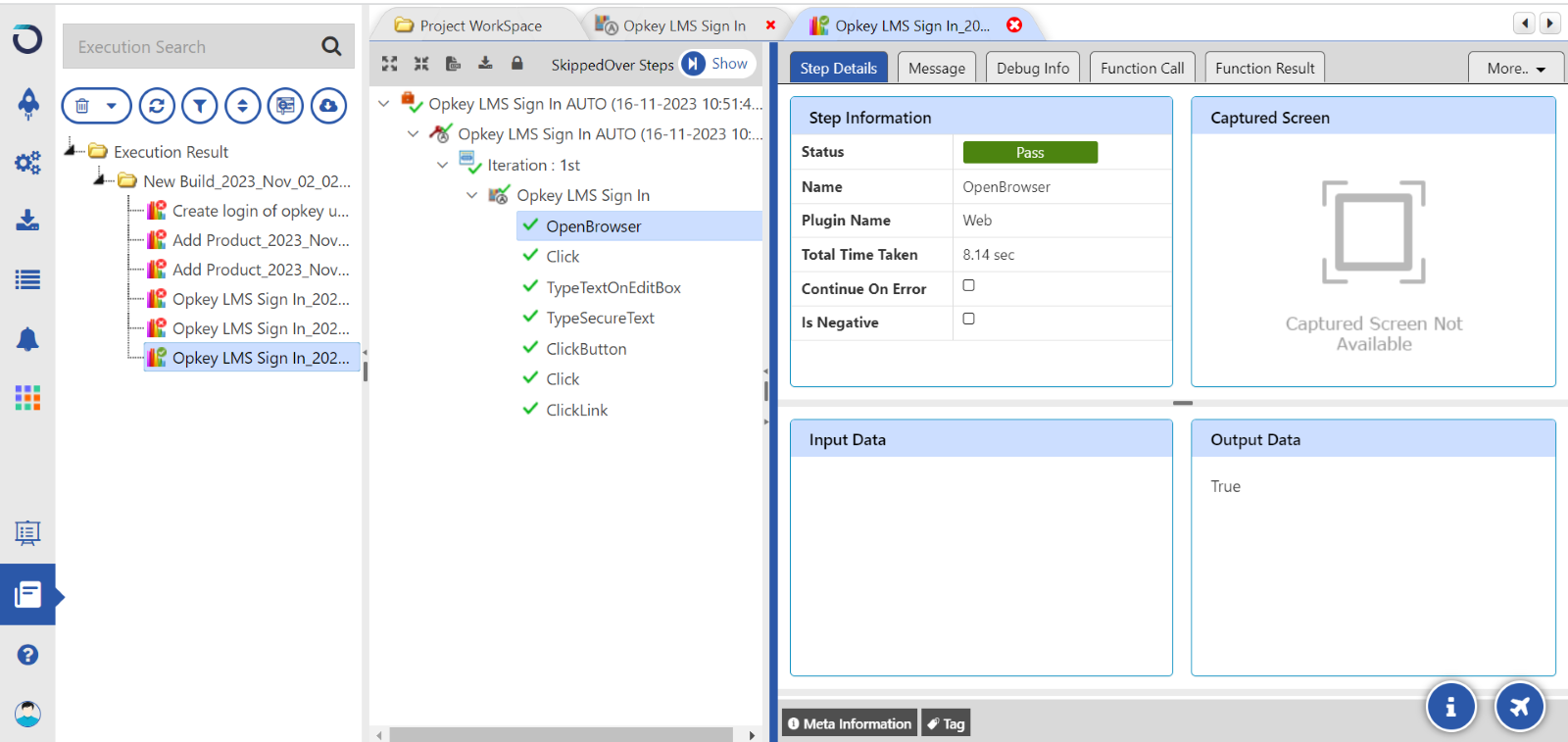Screen dimensions: 1568x742
Task: Click the Meta Information button
Action: 850,723
